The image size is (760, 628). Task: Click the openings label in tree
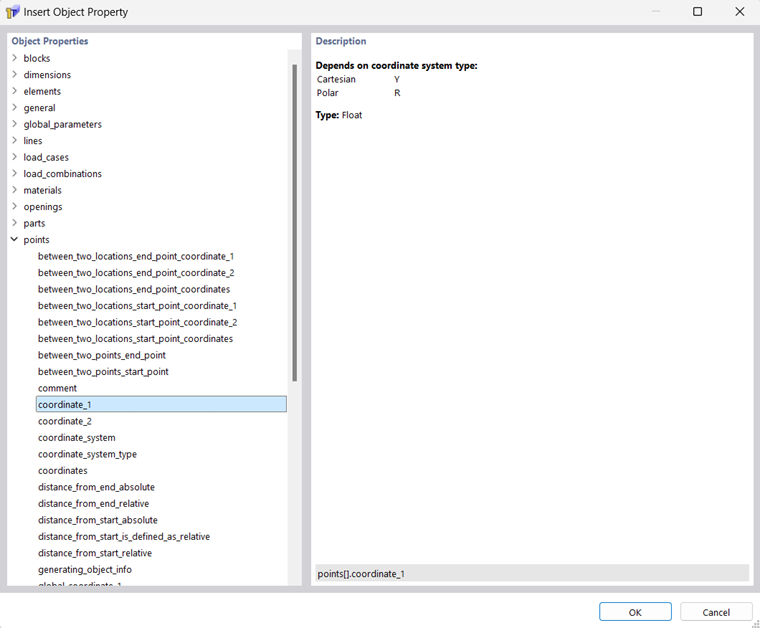(43, 206)
